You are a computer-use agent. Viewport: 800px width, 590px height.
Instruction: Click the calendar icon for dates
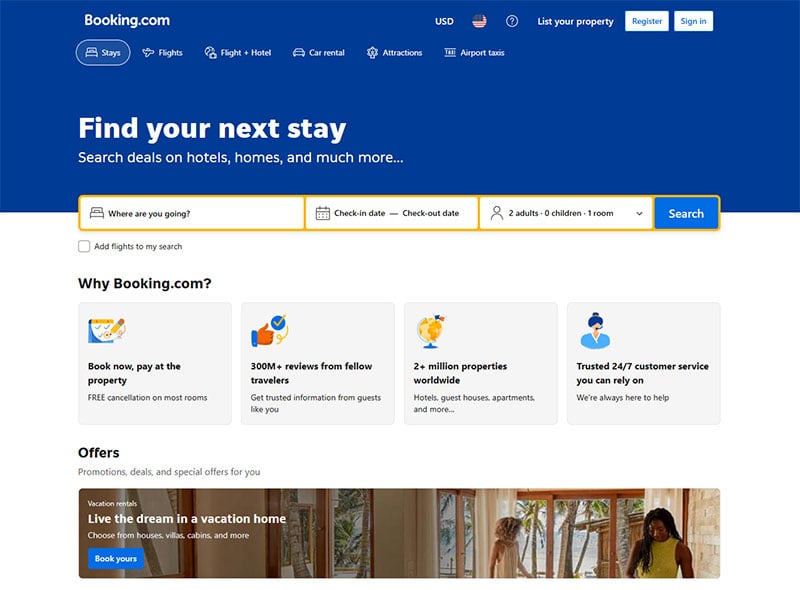322,213
